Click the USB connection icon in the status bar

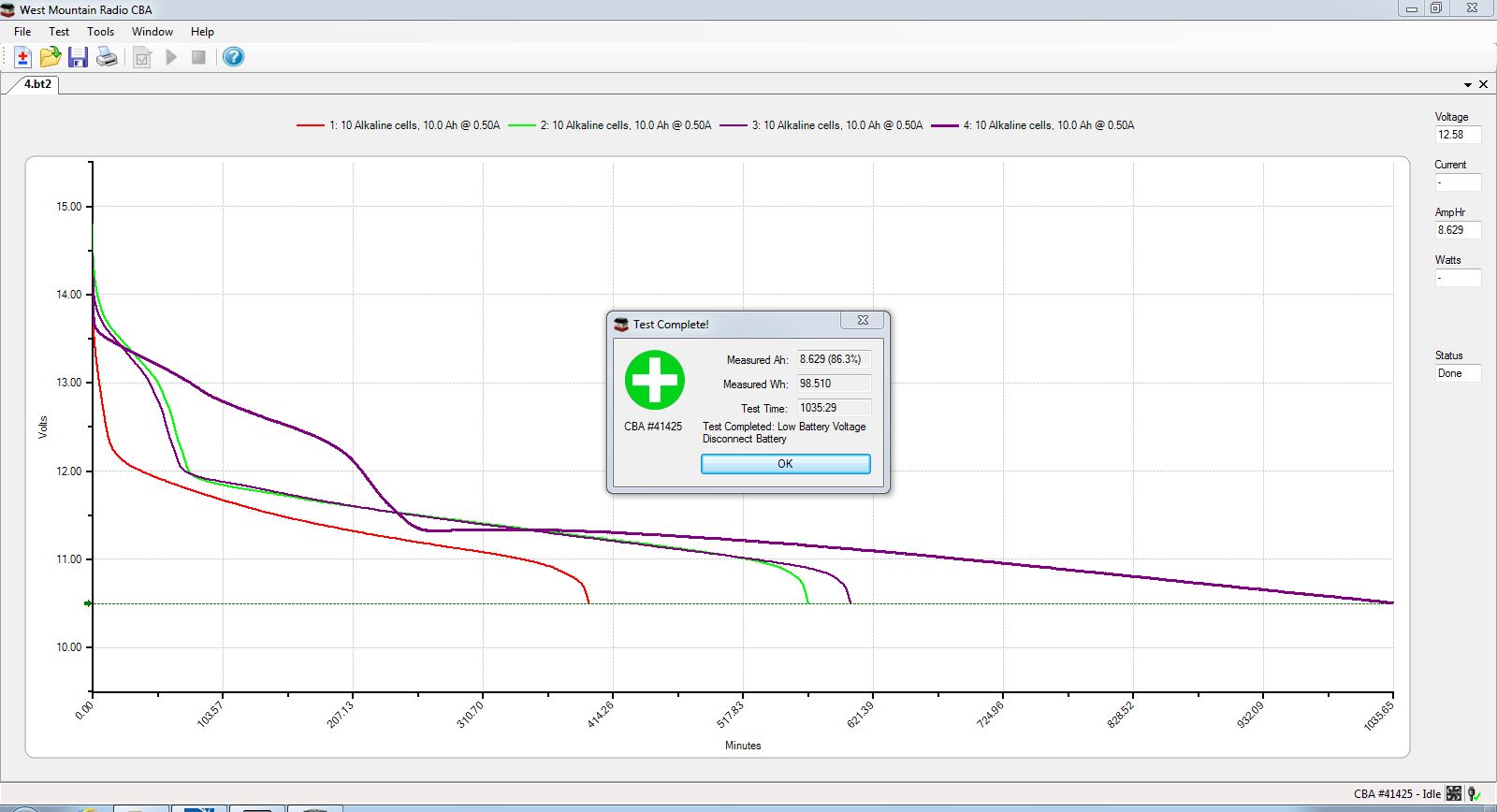1474,793
